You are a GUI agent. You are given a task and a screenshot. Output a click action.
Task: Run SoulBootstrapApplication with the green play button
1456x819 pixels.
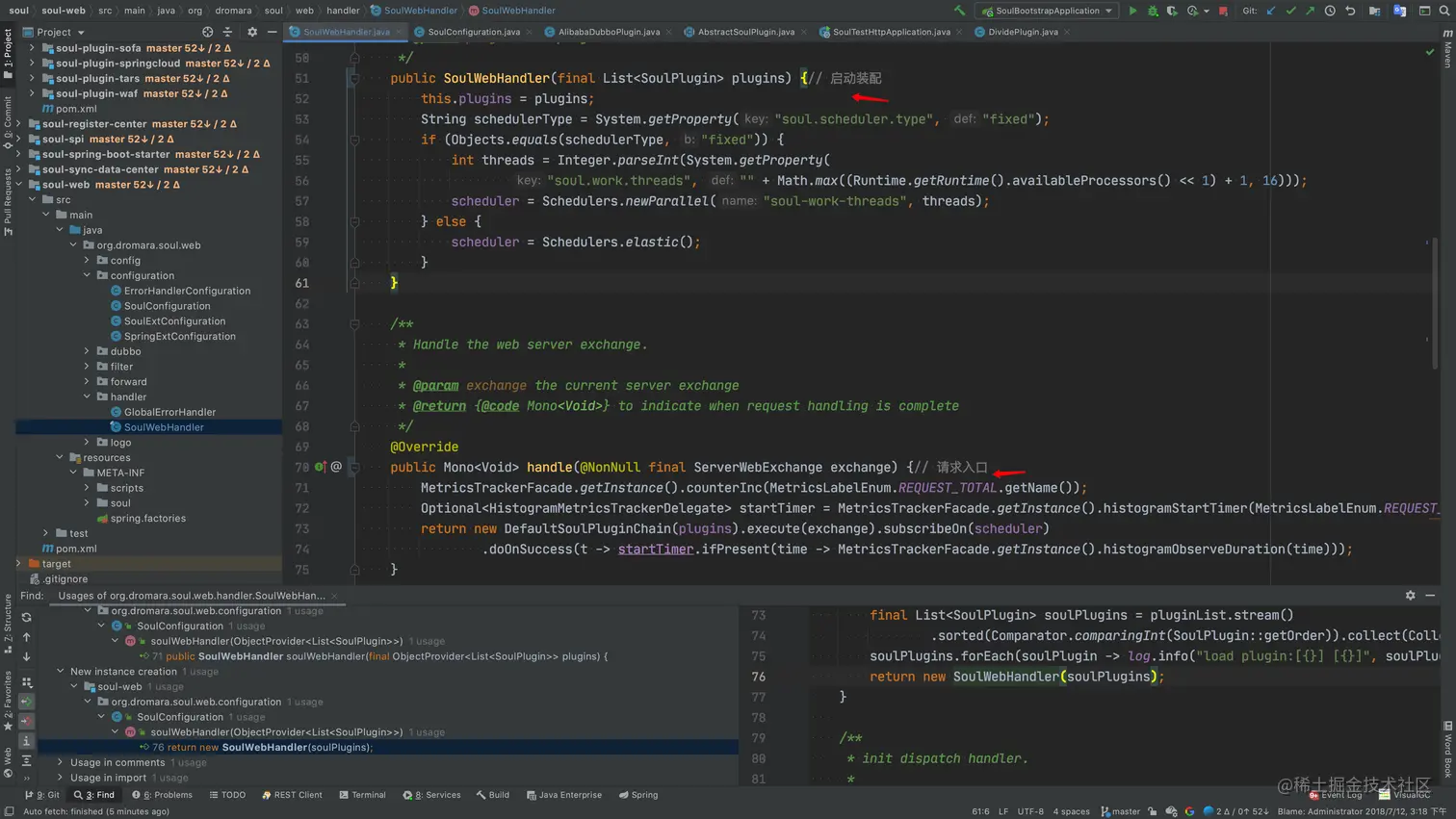tap(1132, 11)
